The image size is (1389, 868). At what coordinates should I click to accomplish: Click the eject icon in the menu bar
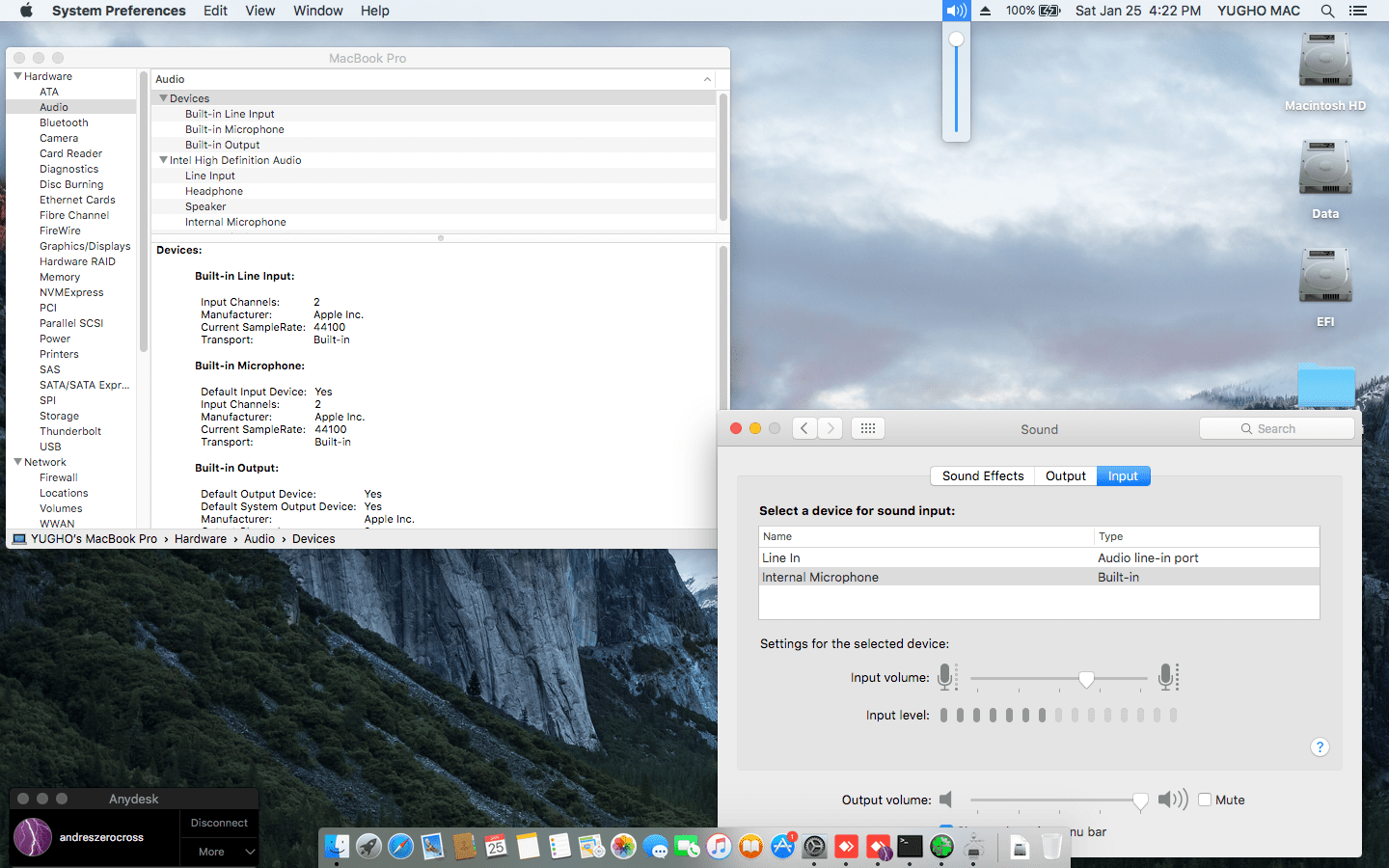[x=985, y=11]
